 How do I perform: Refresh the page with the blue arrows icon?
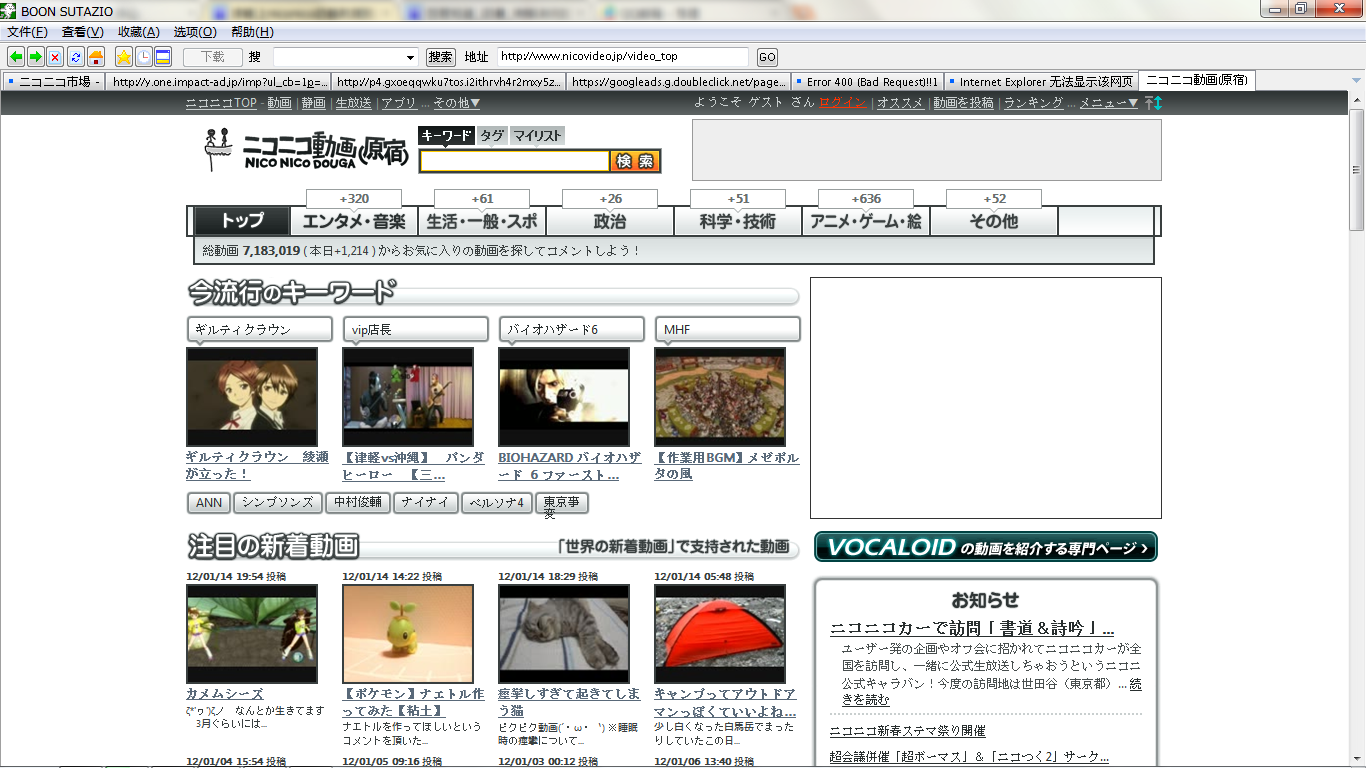[75, 57]
